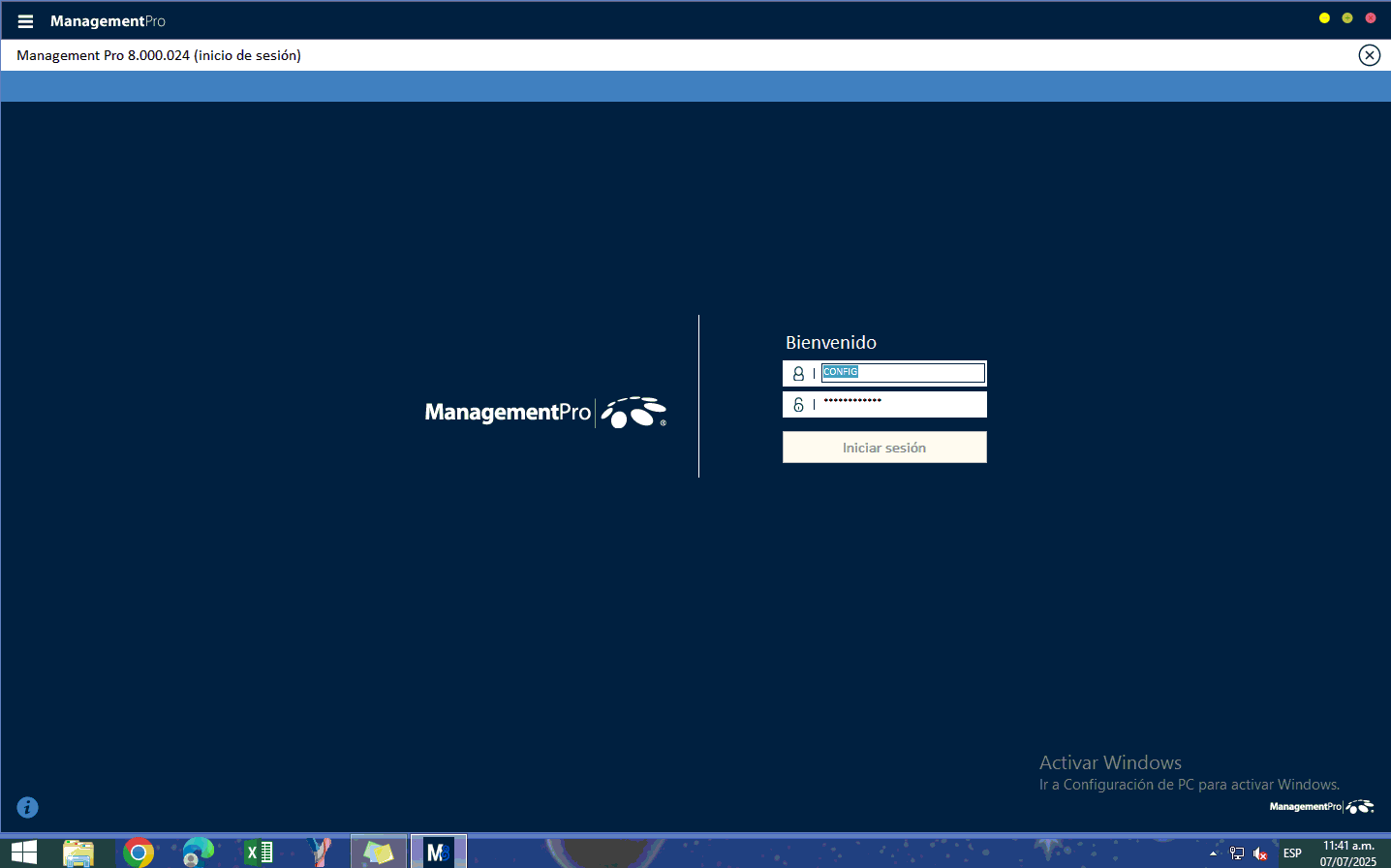The width and height of the screenshot is (1391, 868).
Task: Maximize window using the green dot
Action: (1347, 18)
